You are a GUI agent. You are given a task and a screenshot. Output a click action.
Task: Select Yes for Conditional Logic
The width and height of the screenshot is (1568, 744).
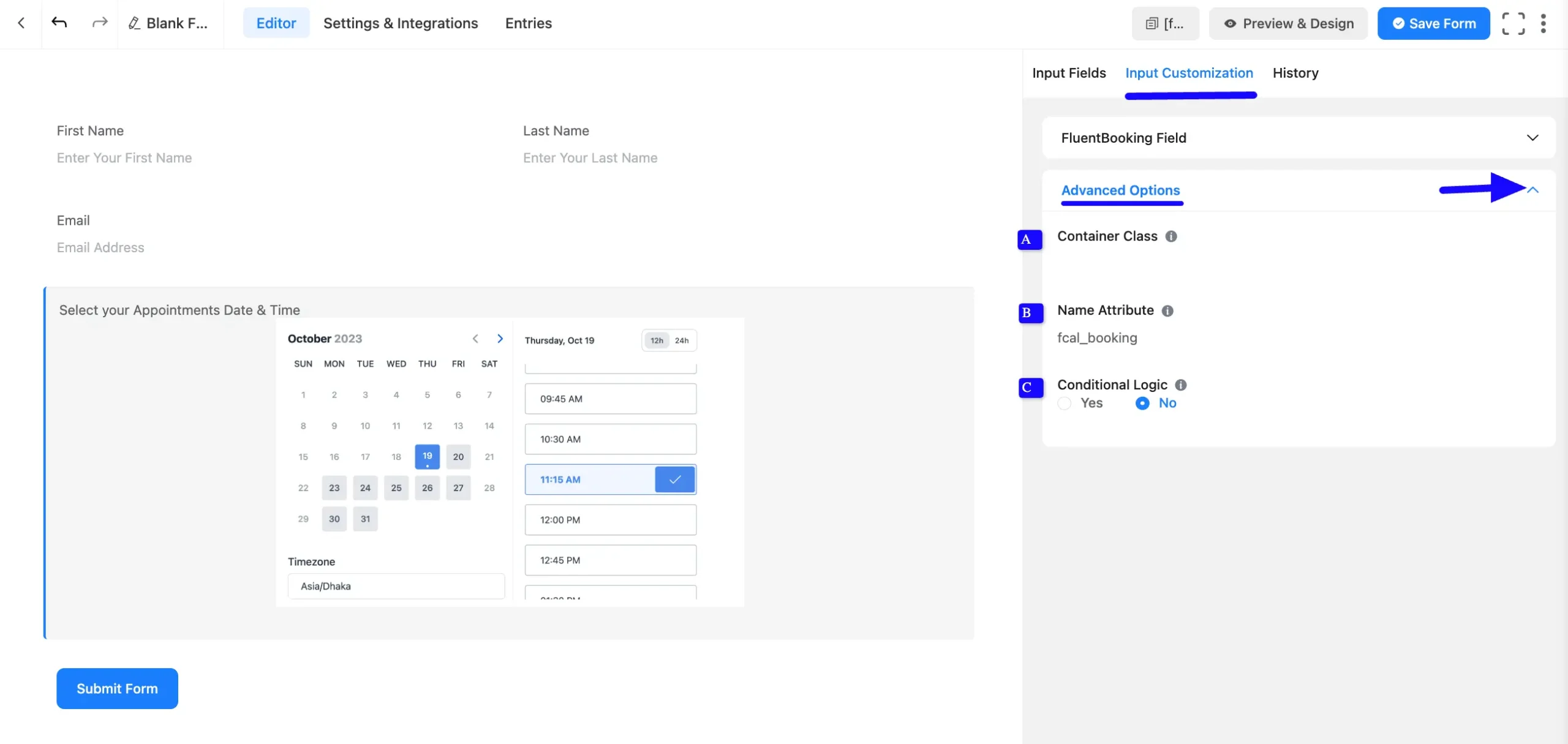[1065, 404]
